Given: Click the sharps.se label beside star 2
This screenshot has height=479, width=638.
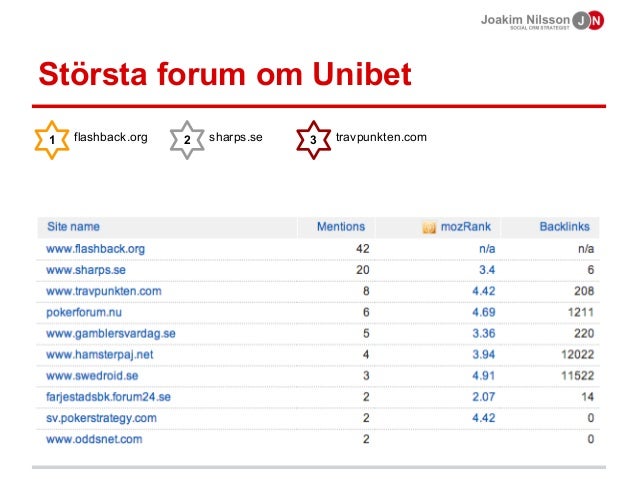Looking at the screenshot, I should 236,137.
